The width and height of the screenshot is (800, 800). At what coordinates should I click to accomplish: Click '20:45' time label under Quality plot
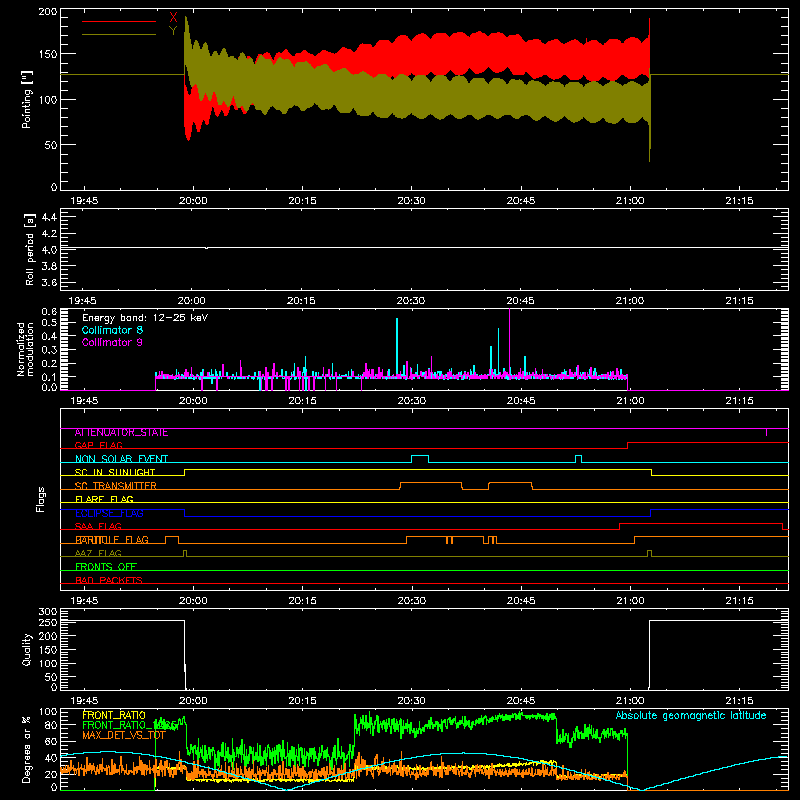[521, 701]
